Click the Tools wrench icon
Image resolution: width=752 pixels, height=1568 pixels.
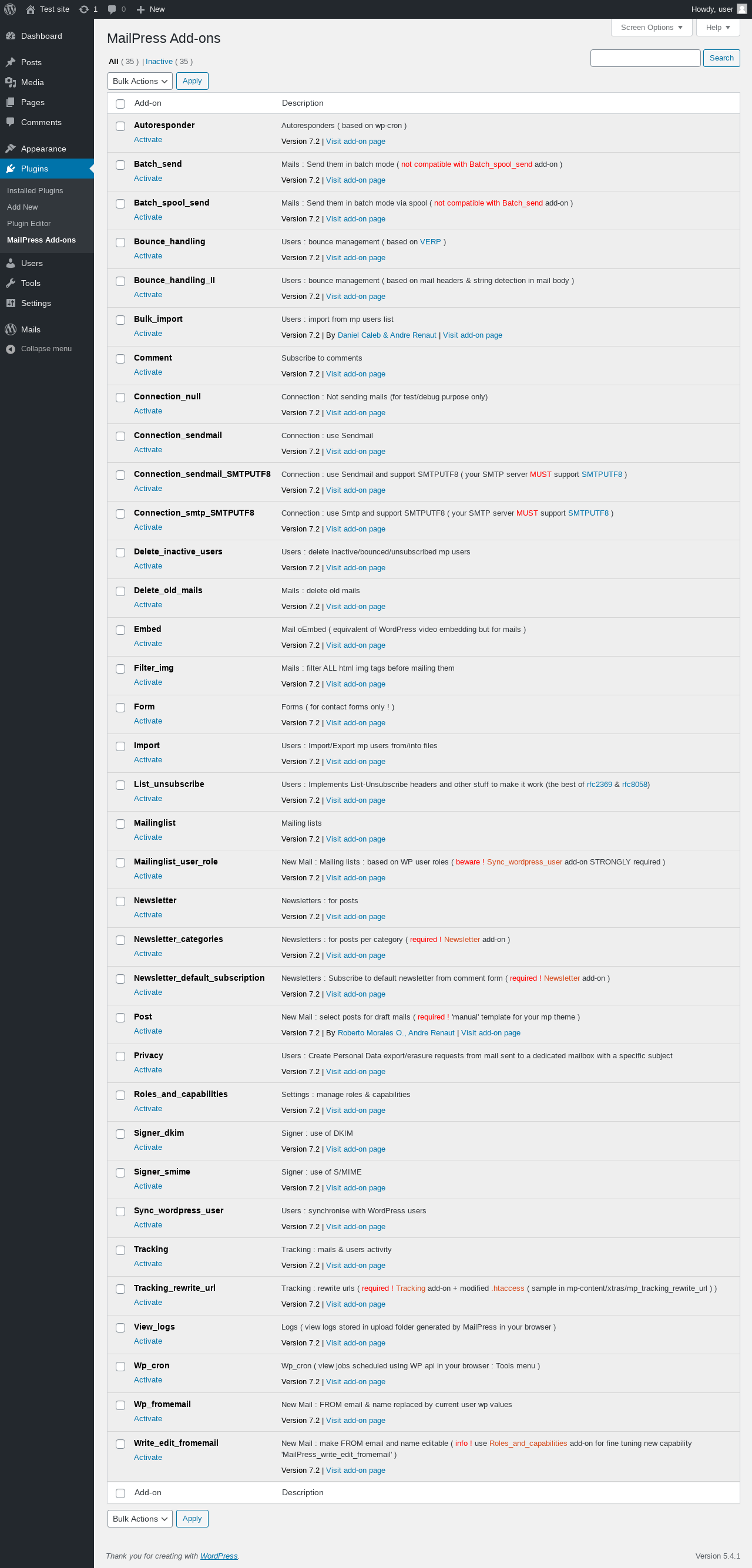coord(11,283)
